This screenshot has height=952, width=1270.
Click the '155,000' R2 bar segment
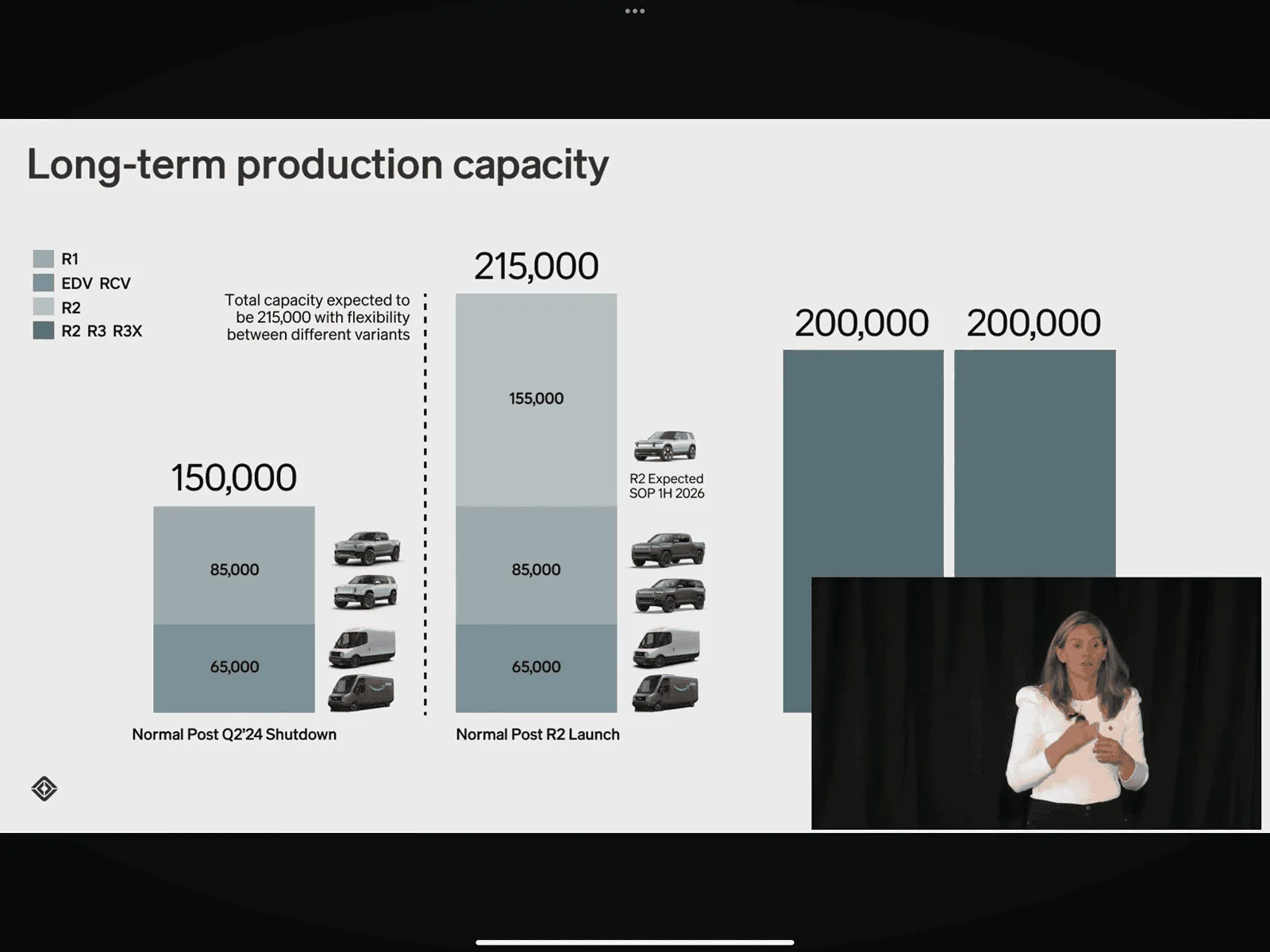point(537,399)
